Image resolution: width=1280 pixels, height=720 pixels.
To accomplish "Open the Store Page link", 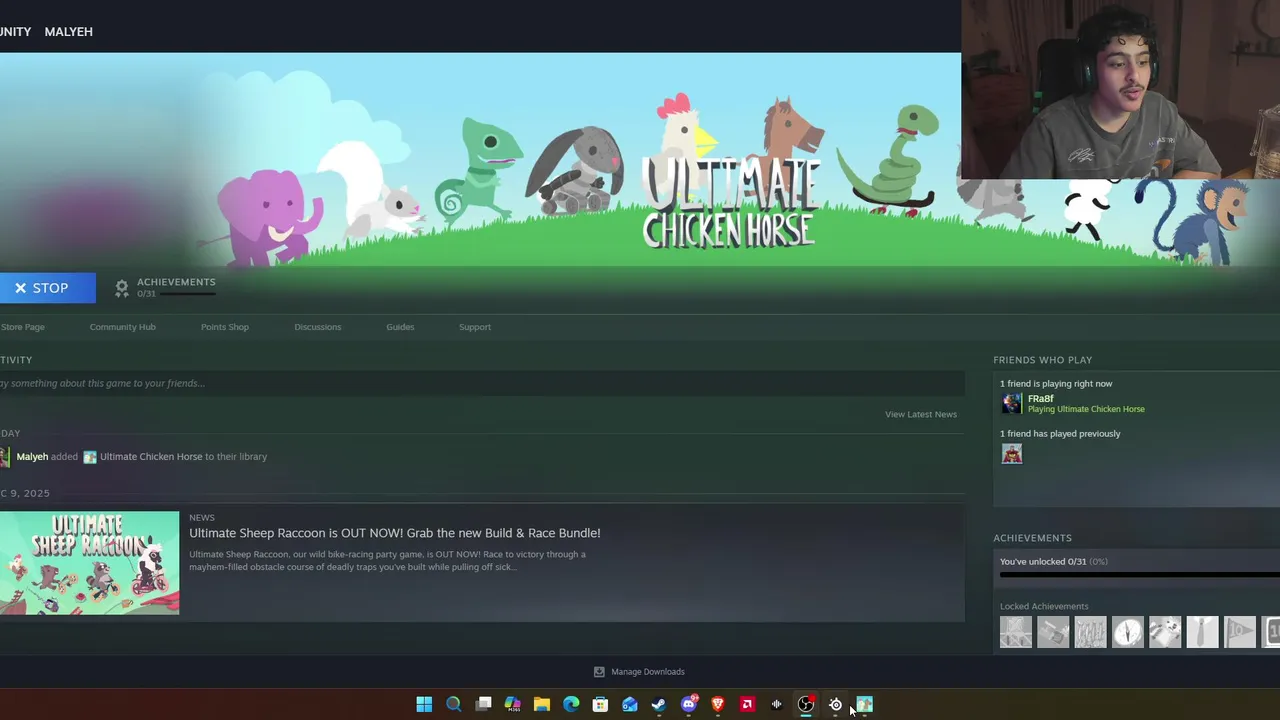I will click(23, 327).
